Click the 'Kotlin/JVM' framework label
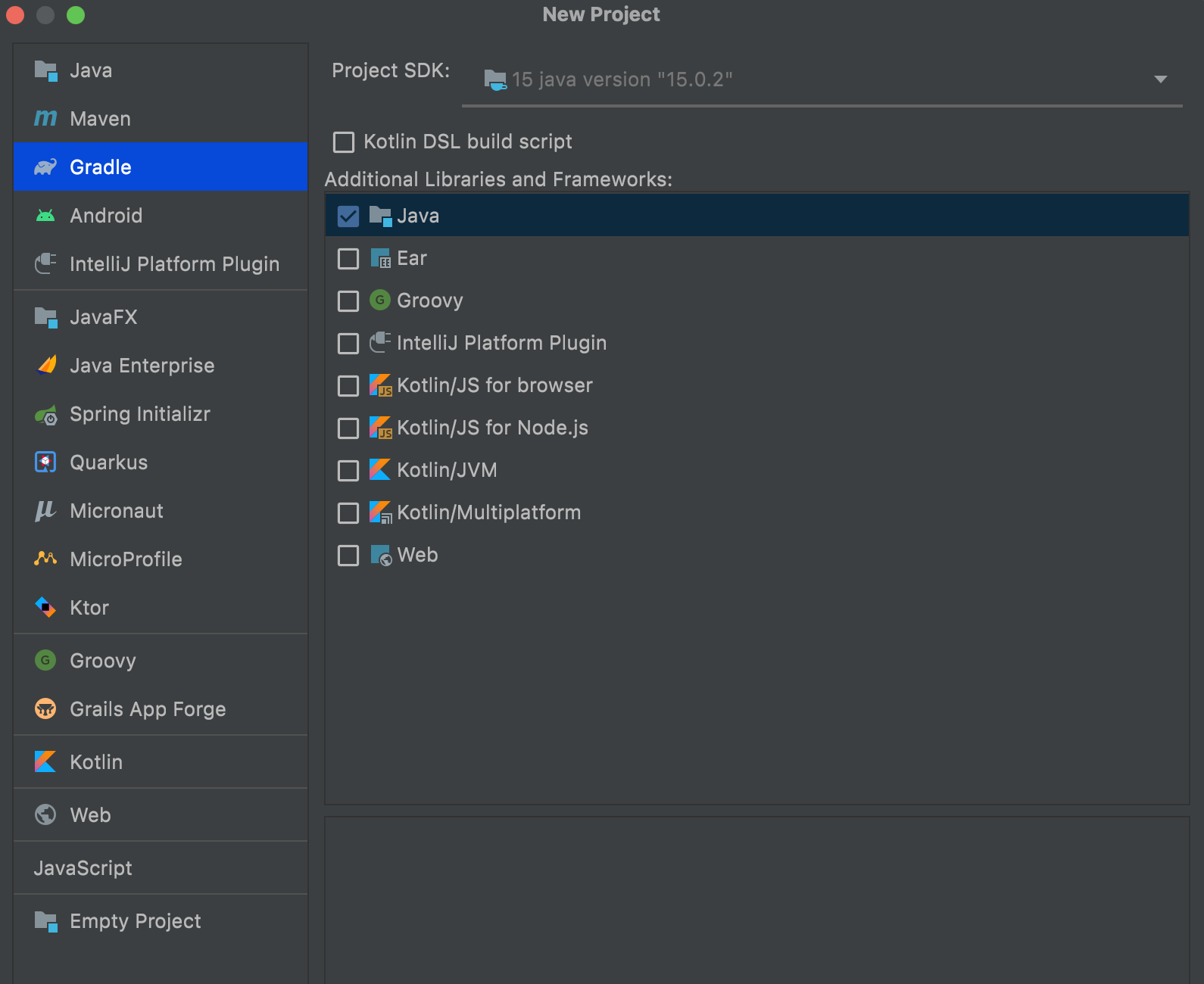 pos(447,470)
